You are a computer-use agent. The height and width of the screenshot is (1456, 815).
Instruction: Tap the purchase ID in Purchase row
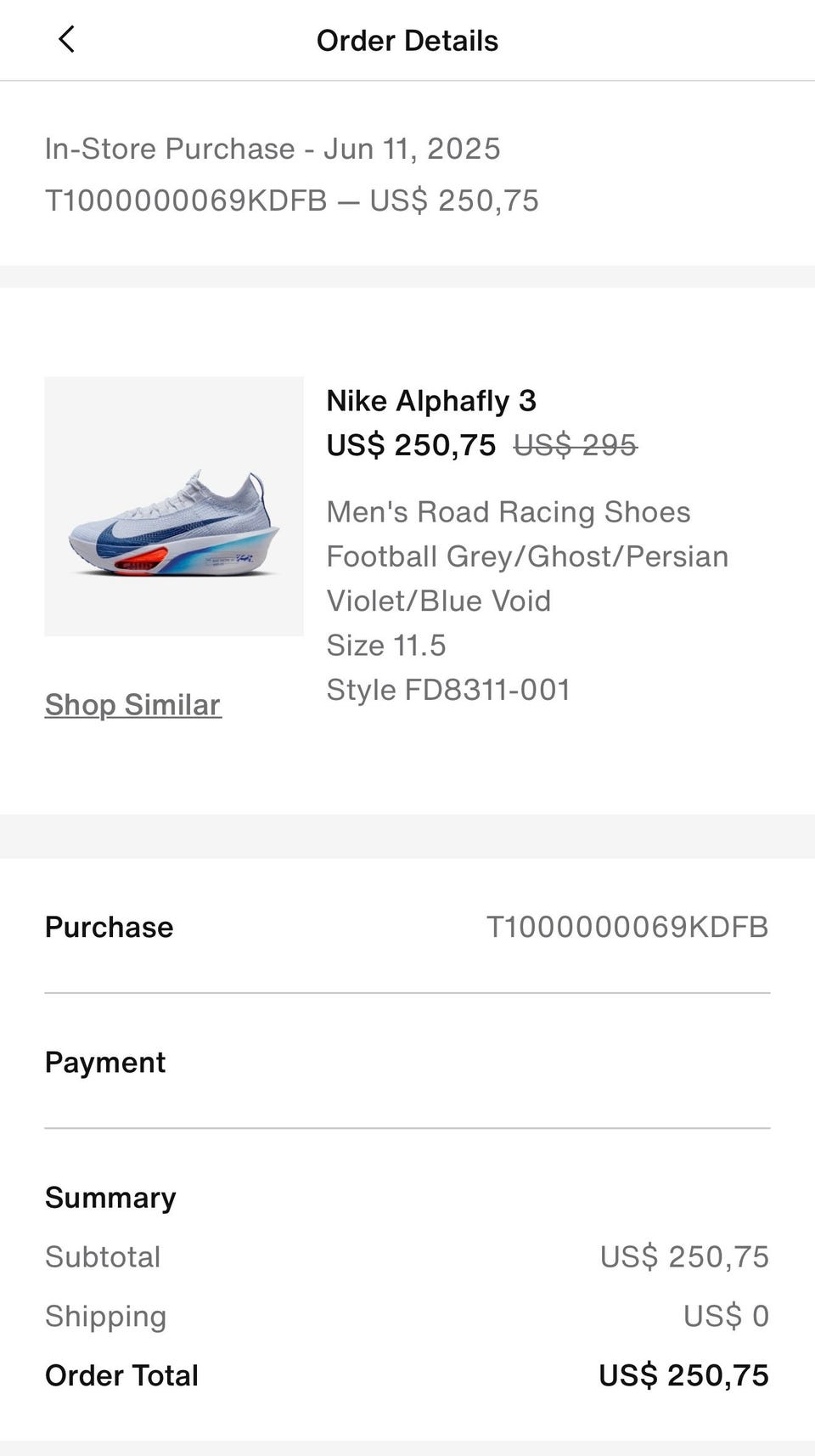(627, 927)
